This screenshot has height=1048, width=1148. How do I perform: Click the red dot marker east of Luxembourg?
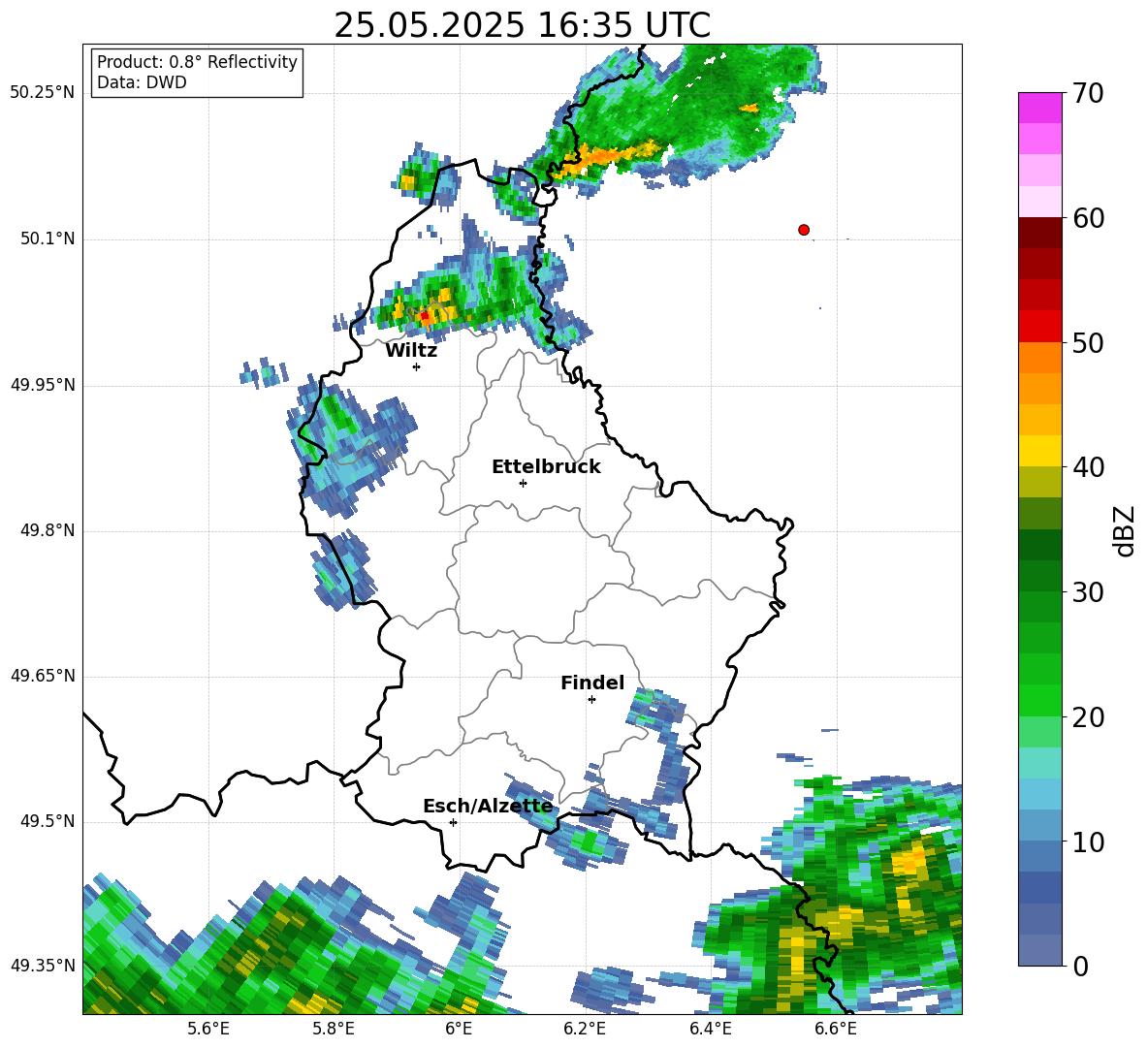pyautogui.click(x=804, y=230)
